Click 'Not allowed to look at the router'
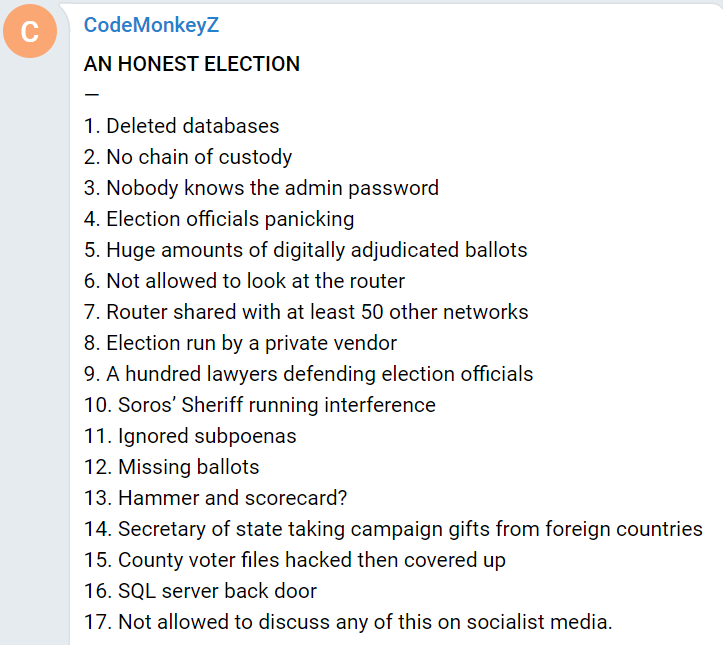723x645 pixels. 245,281
